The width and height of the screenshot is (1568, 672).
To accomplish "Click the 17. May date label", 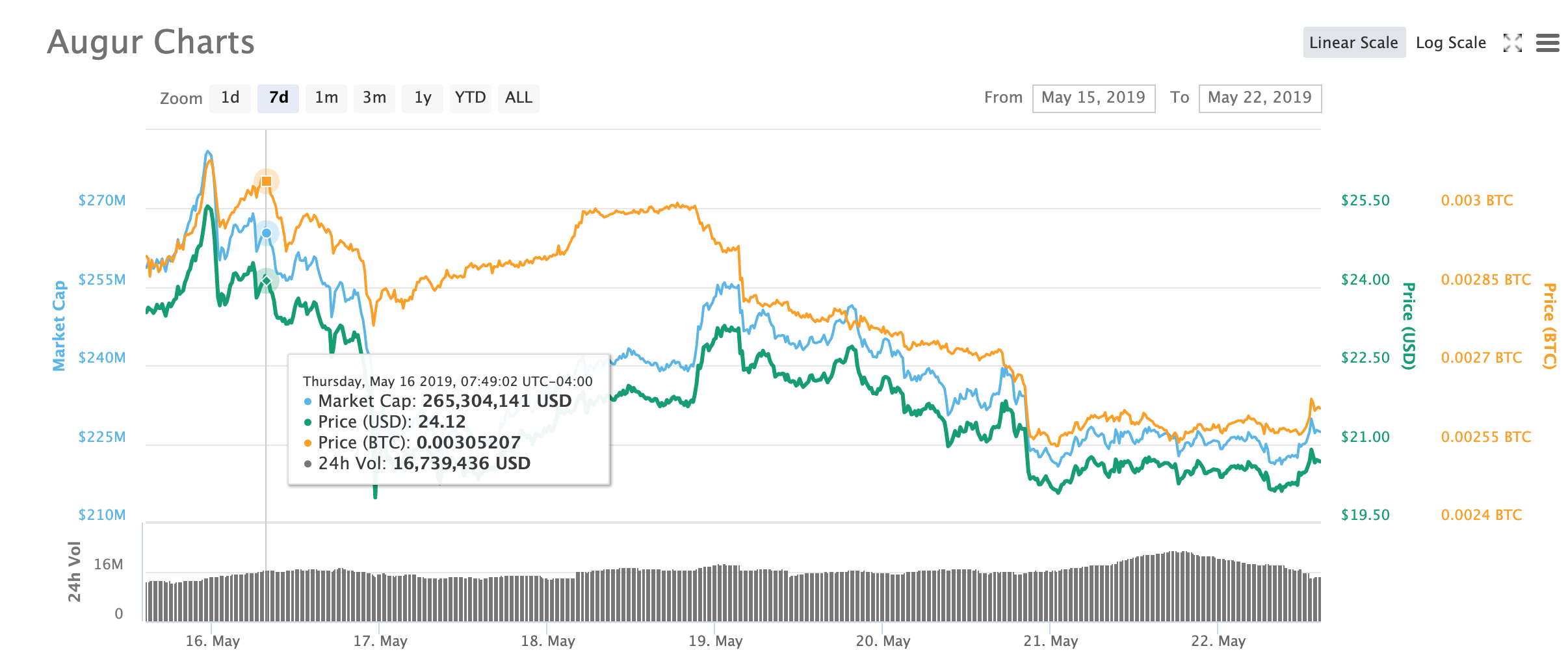I will point(380,641).
